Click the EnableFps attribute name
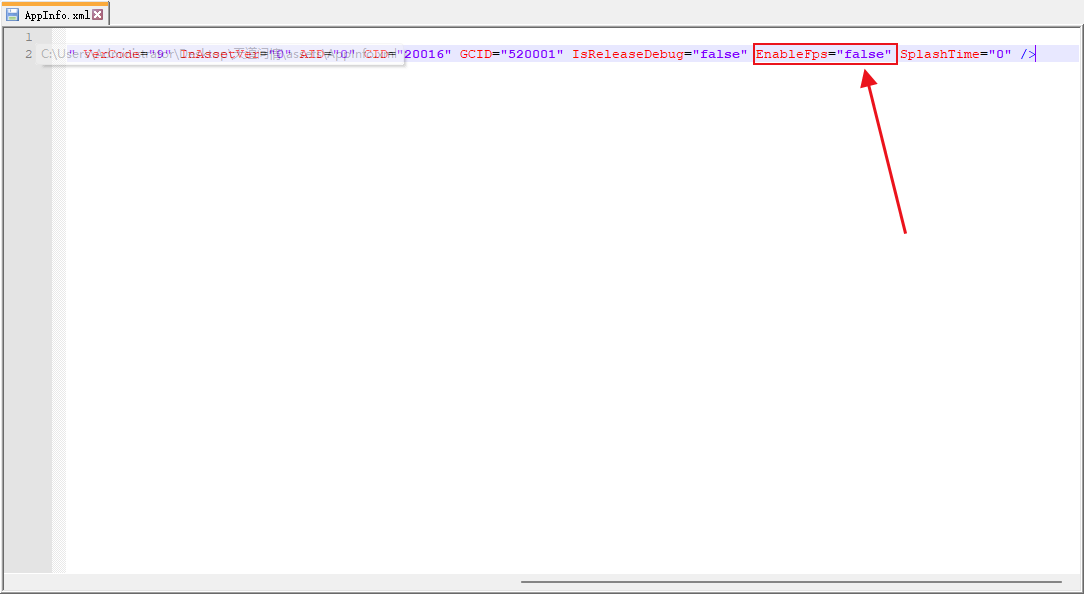The image size is (1084, 594). pos(791,54)
